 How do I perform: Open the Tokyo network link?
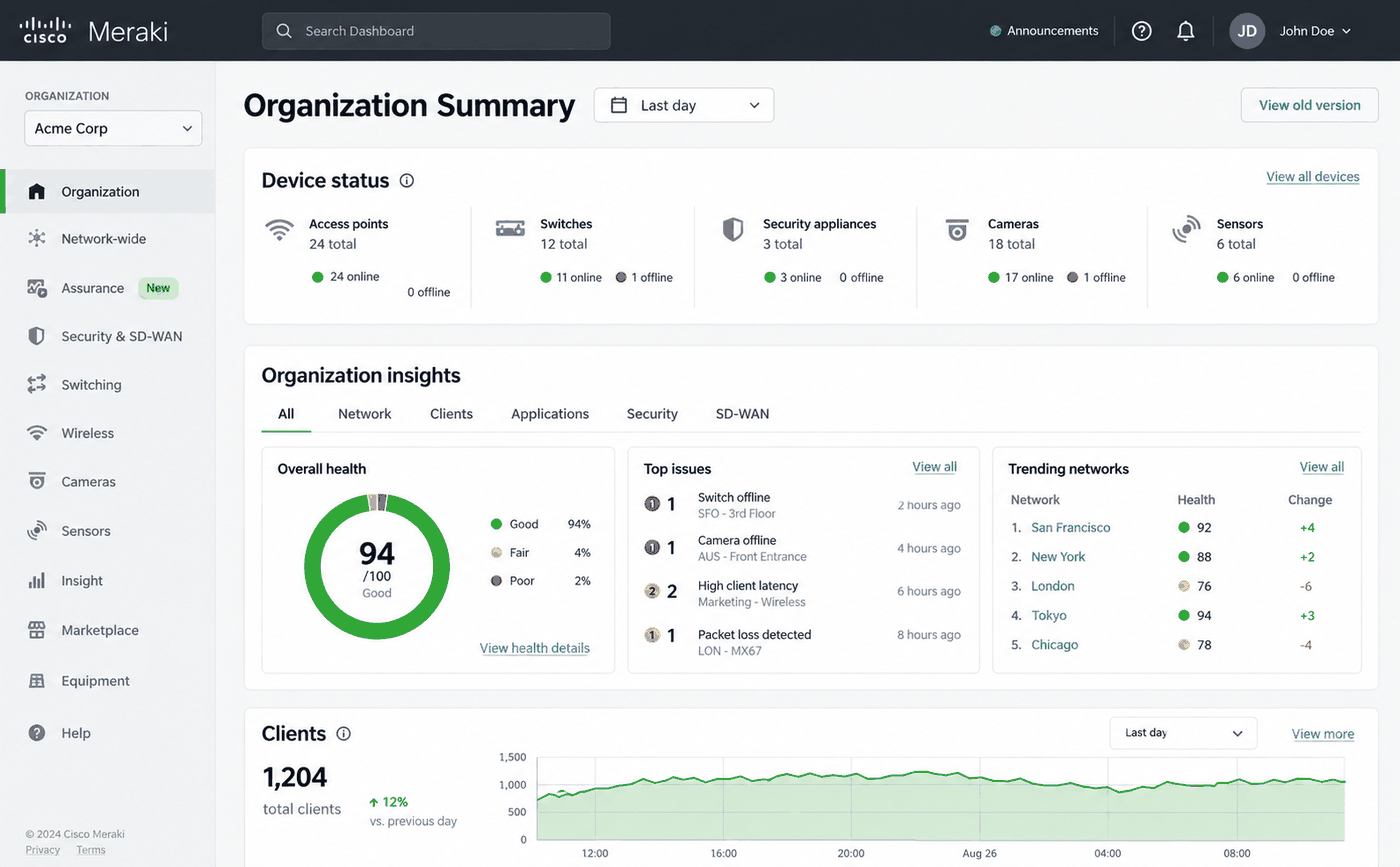coord(1049,616)
